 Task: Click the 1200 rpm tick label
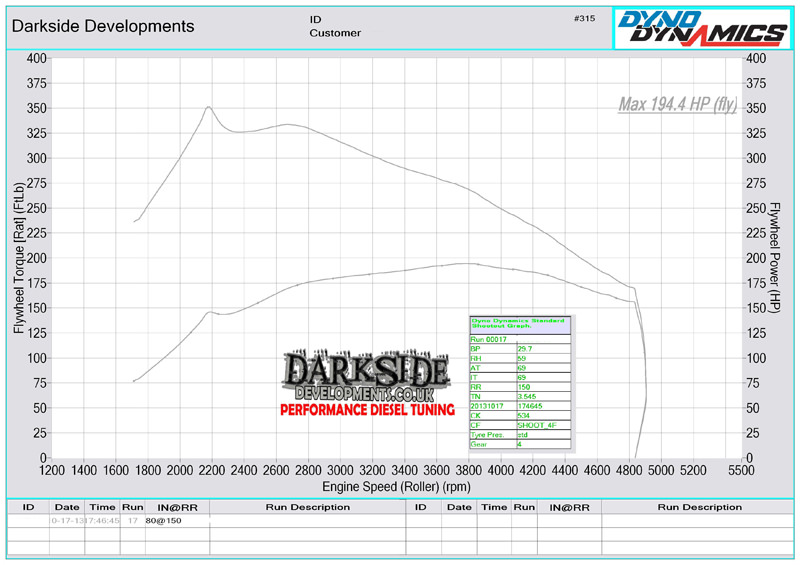coord(52,470)
